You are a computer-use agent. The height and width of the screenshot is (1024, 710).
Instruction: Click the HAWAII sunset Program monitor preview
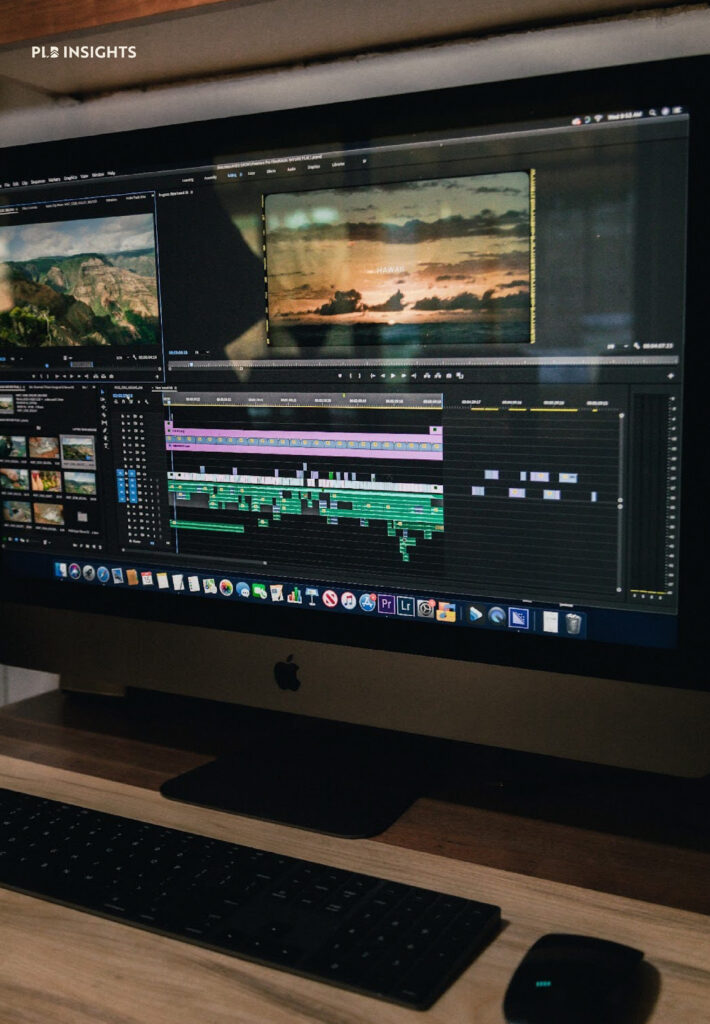[x=398, y=259]
